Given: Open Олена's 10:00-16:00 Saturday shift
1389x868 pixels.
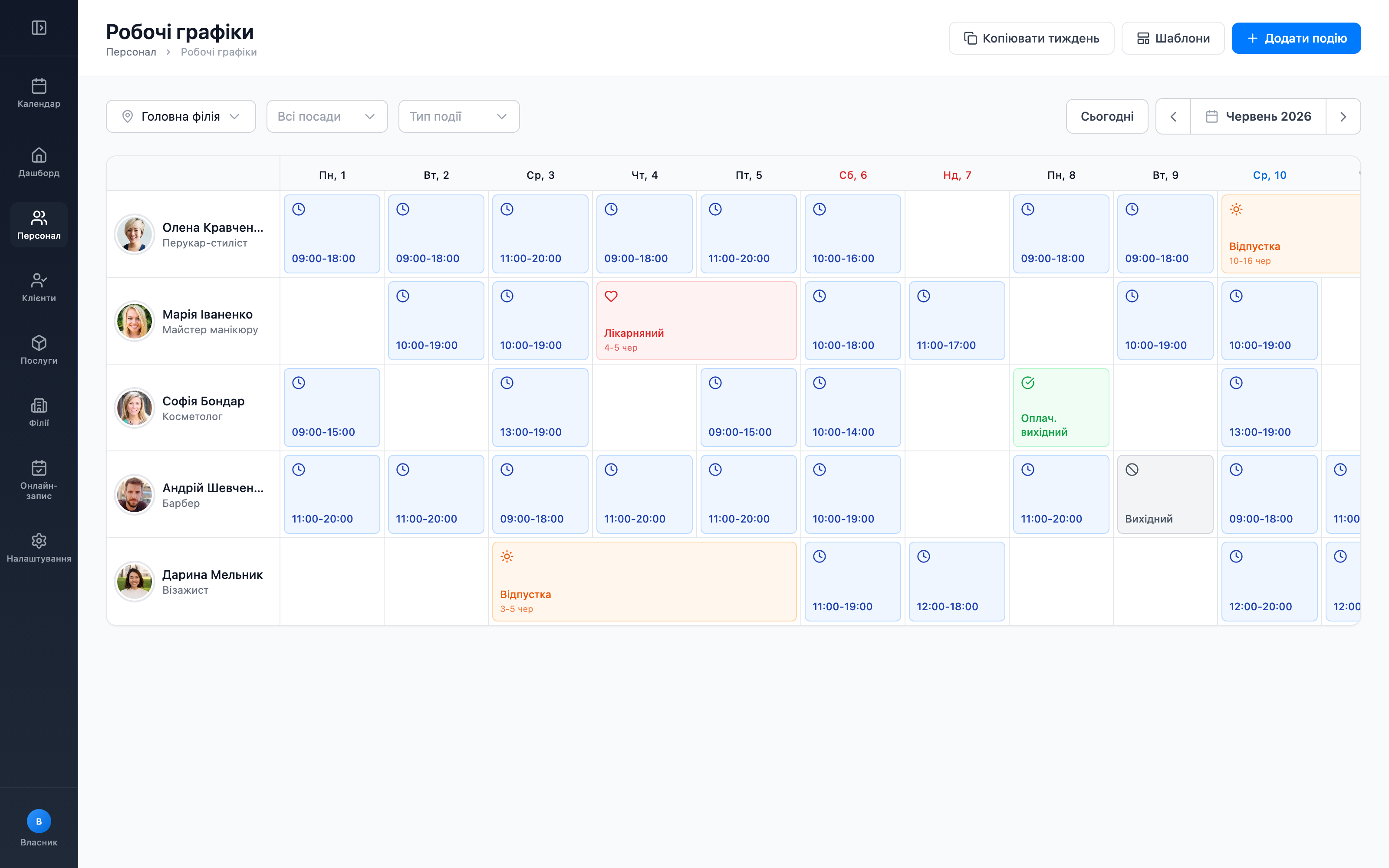Looking at the screenshot, I should coord(853,234).
